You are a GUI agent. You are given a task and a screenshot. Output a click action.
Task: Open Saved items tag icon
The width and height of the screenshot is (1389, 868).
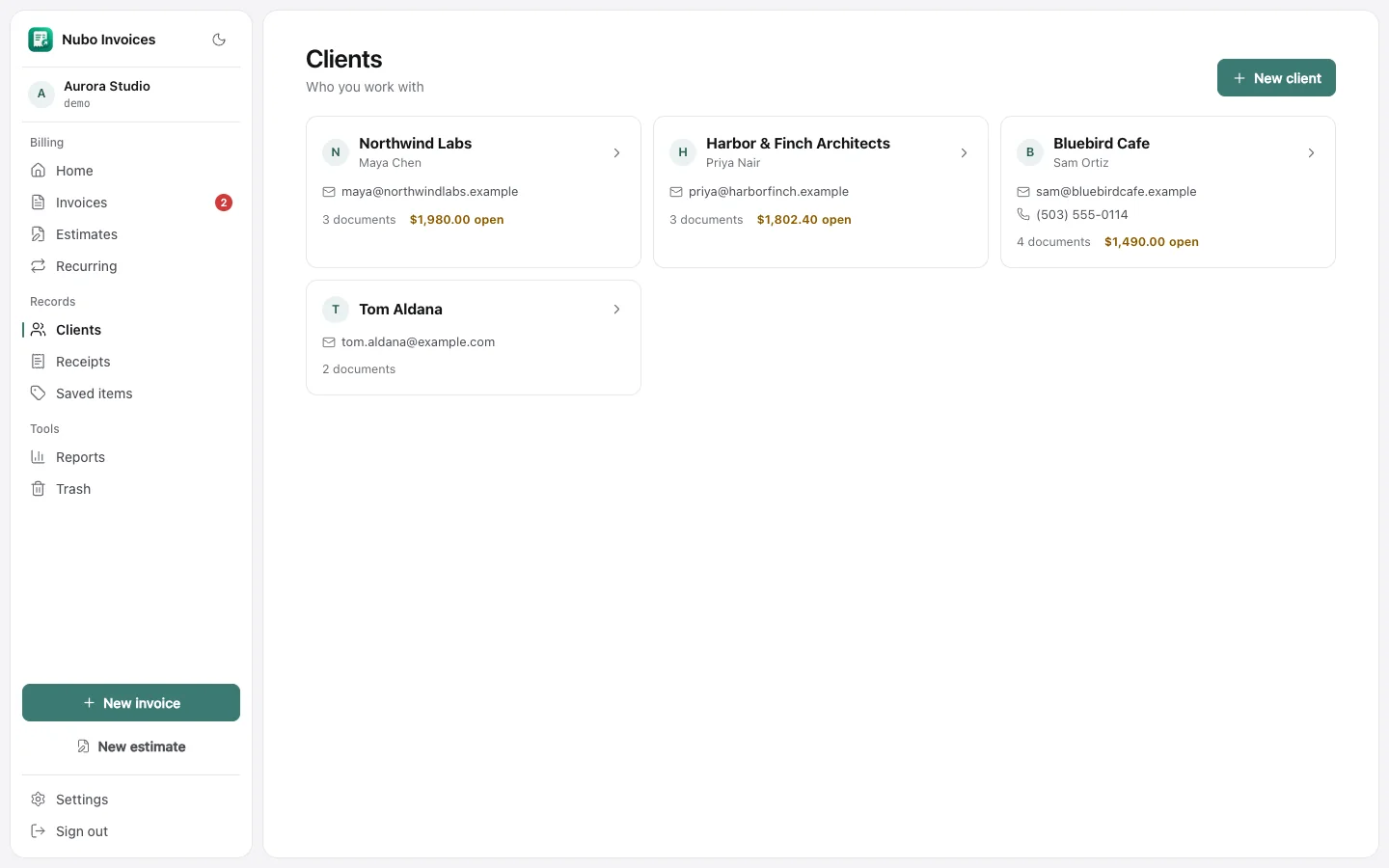[39, 393]
